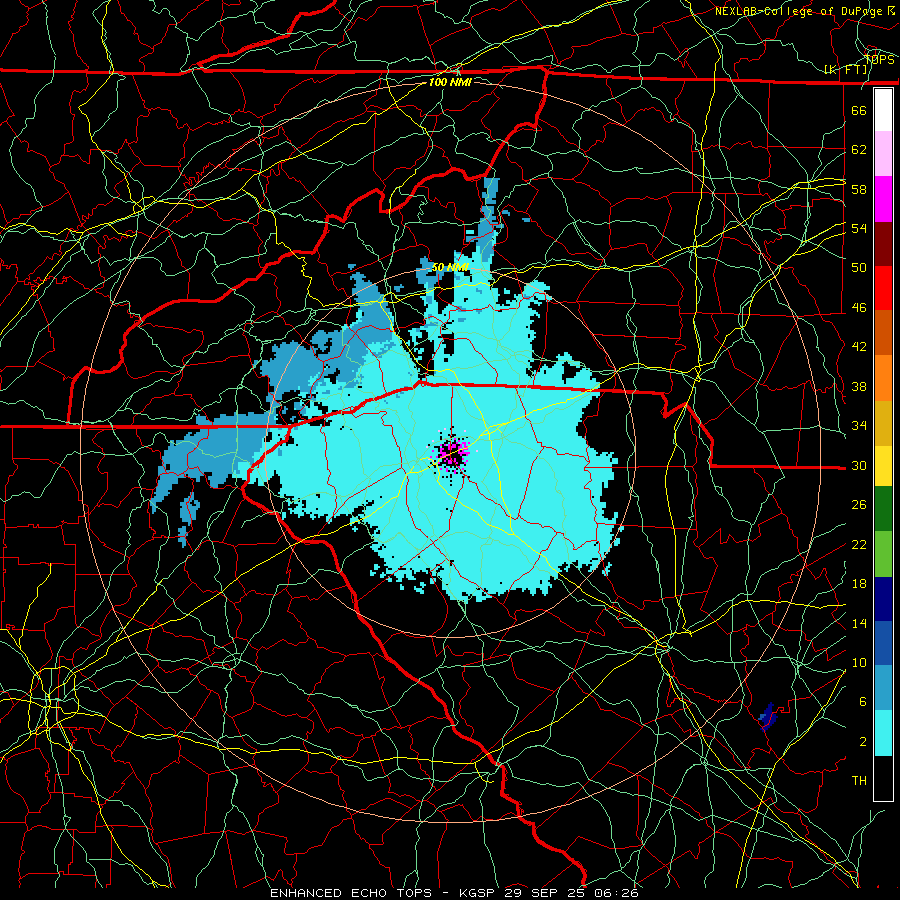Click the 'TH' legend label
This screenshot has height=900, width=900.
859,780
